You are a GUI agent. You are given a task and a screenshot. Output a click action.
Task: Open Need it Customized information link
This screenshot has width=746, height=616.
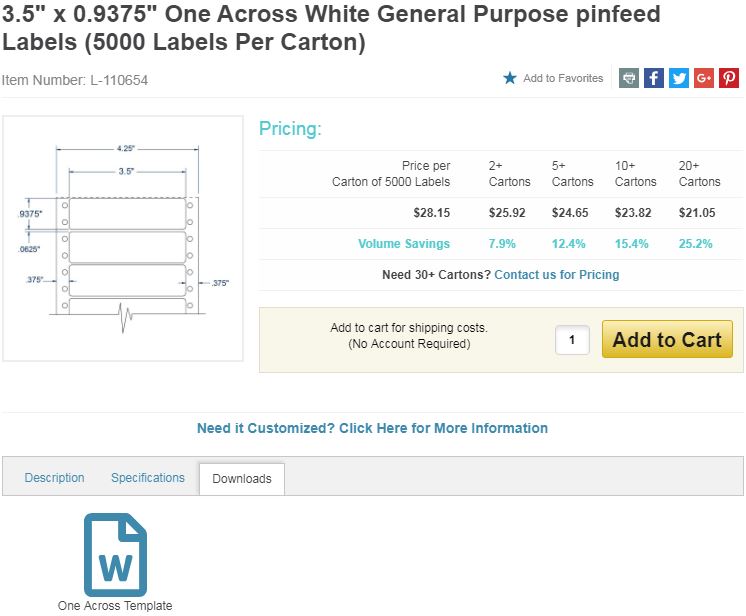[372, 428]
